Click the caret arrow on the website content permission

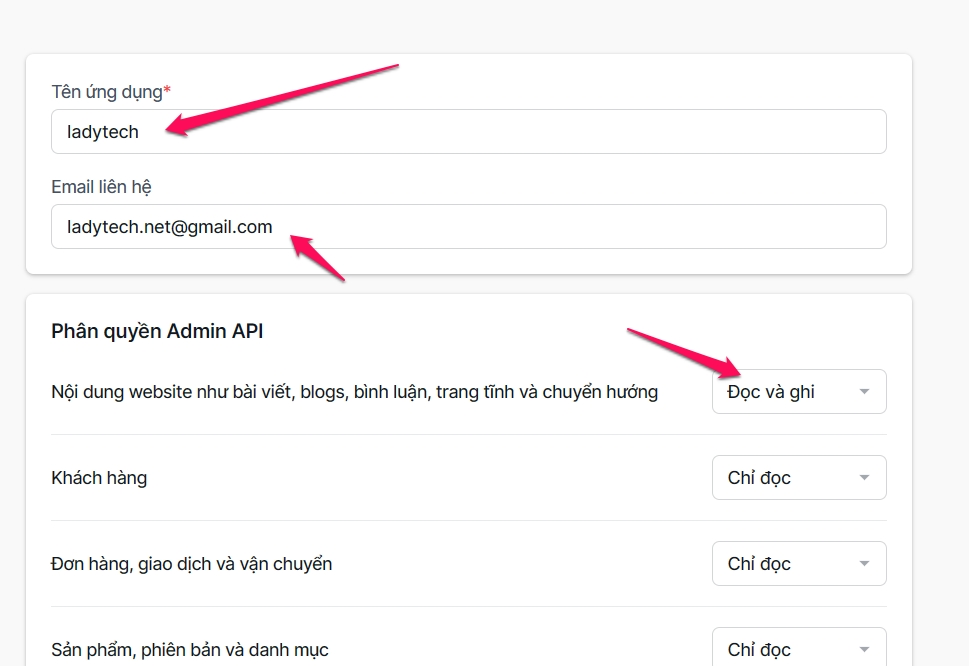pyautogui.click(x=864, y=392)
